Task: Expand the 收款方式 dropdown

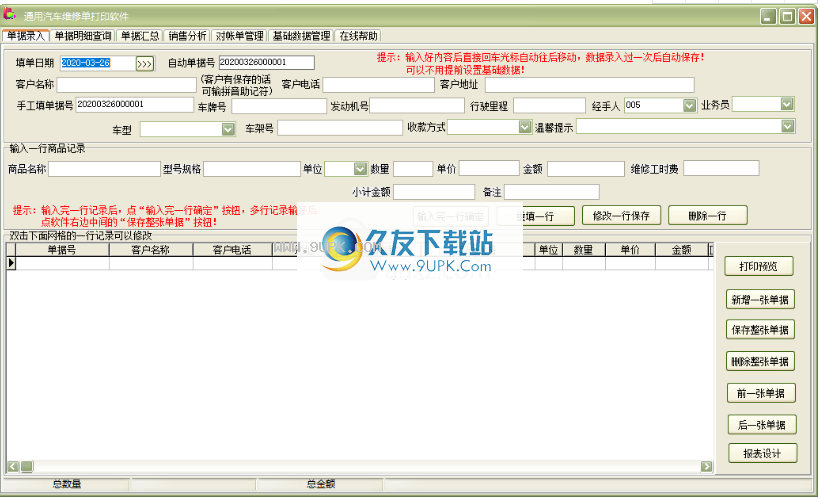Action: pyautogui.click(x=525, y=127)
